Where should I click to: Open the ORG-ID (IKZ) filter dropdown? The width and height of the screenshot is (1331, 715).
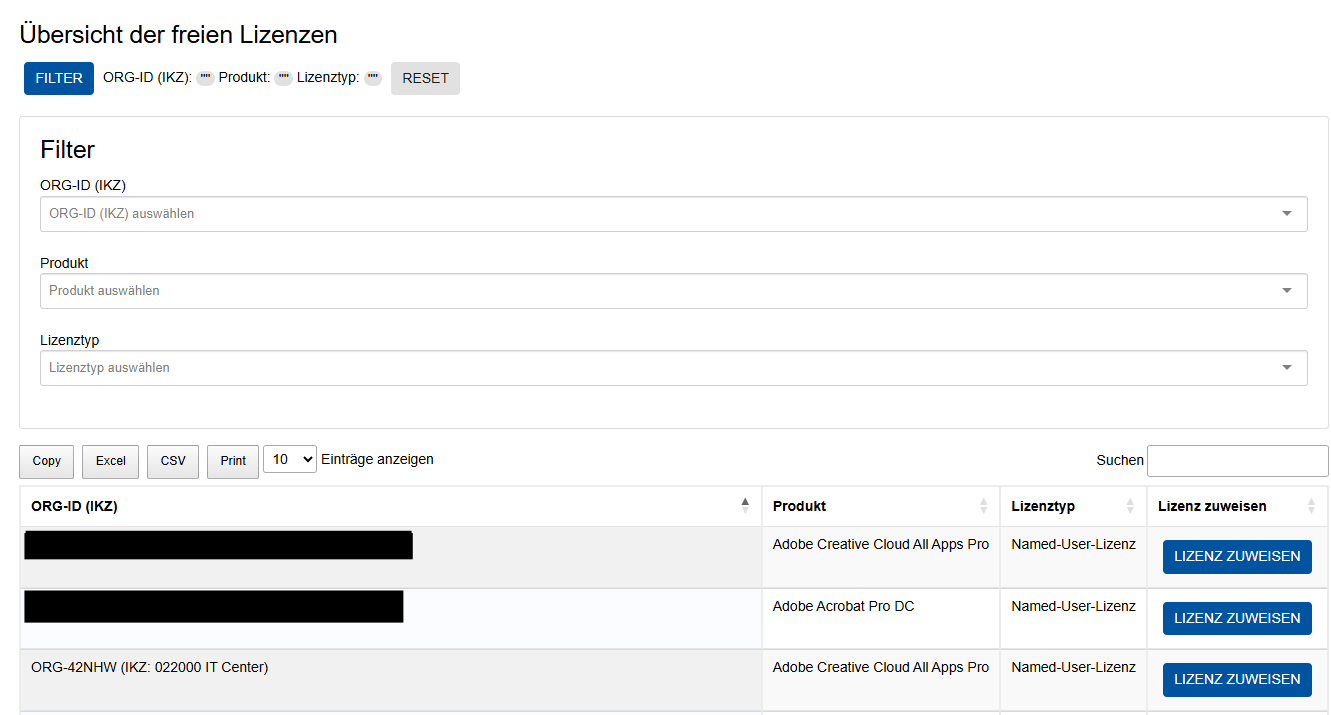(x=673, y=214)
